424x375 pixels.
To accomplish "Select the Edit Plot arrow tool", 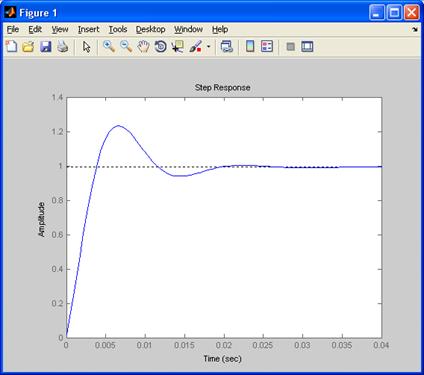I will (x=87, y=47).
